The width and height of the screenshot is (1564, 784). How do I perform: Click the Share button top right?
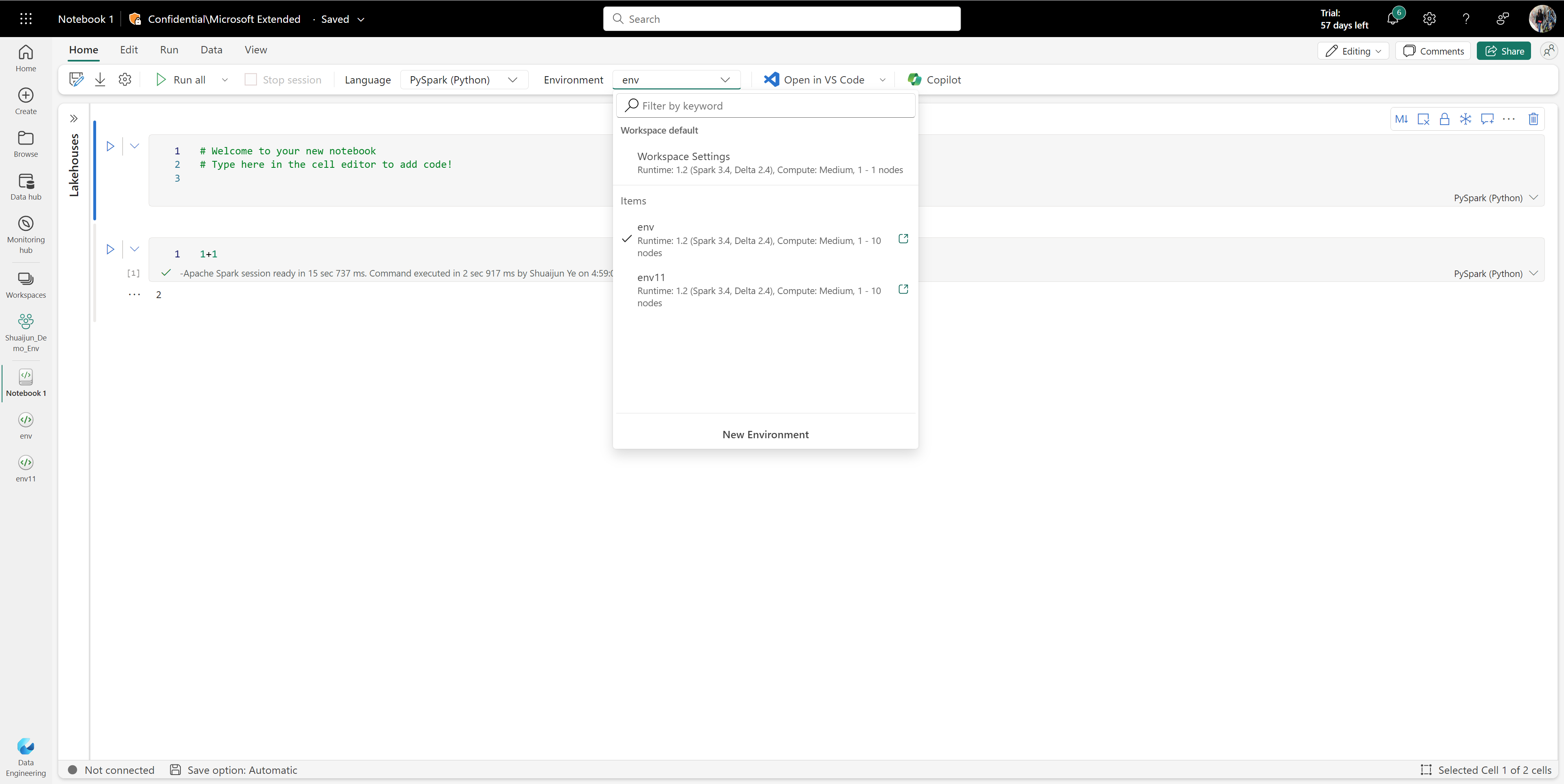tap(1504, 50)
